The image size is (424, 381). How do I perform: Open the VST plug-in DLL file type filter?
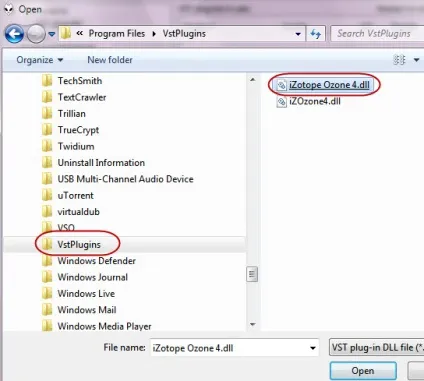coord(376,348)
